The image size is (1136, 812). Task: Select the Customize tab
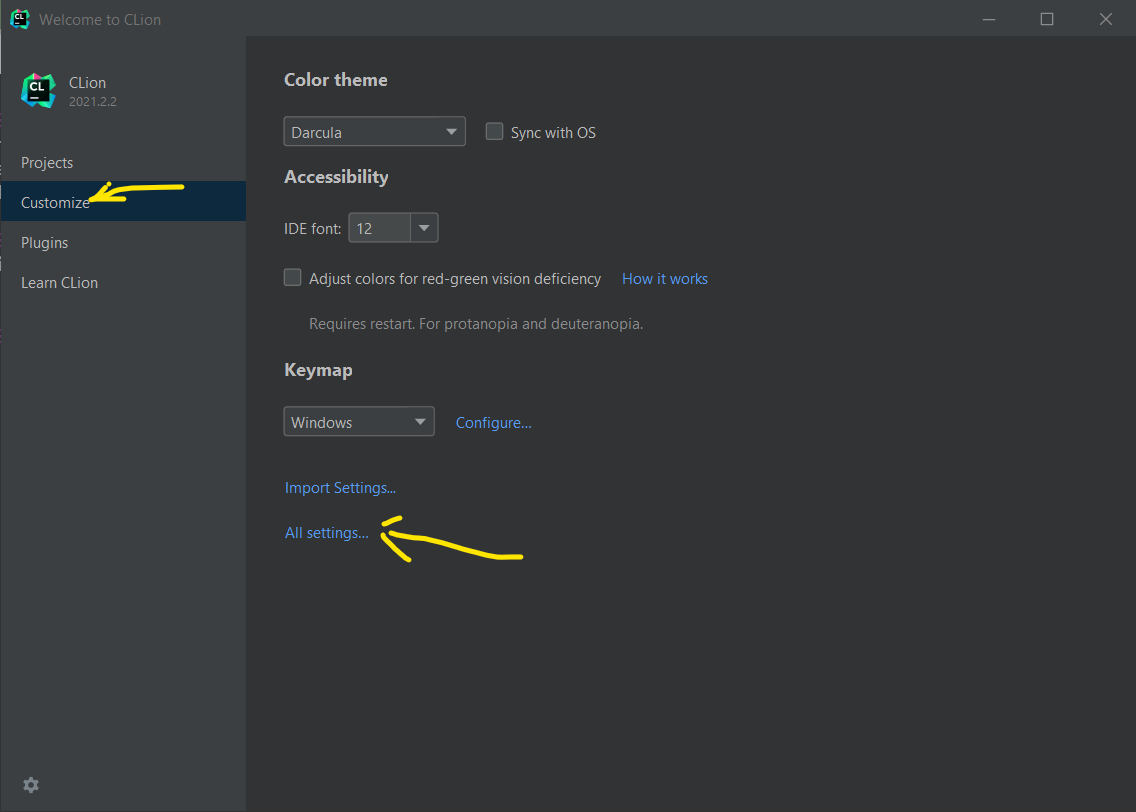click(123, 201)
